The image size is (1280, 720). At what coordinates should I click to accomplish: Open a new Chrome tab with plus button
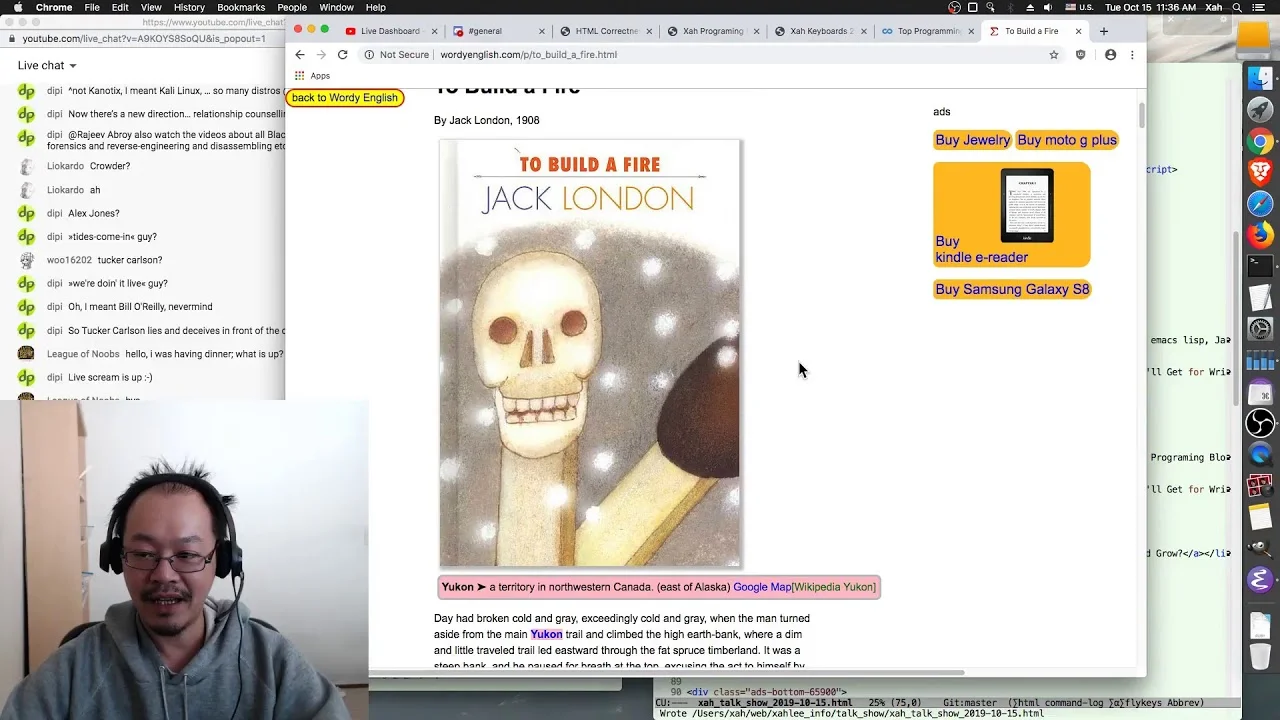1104,31
